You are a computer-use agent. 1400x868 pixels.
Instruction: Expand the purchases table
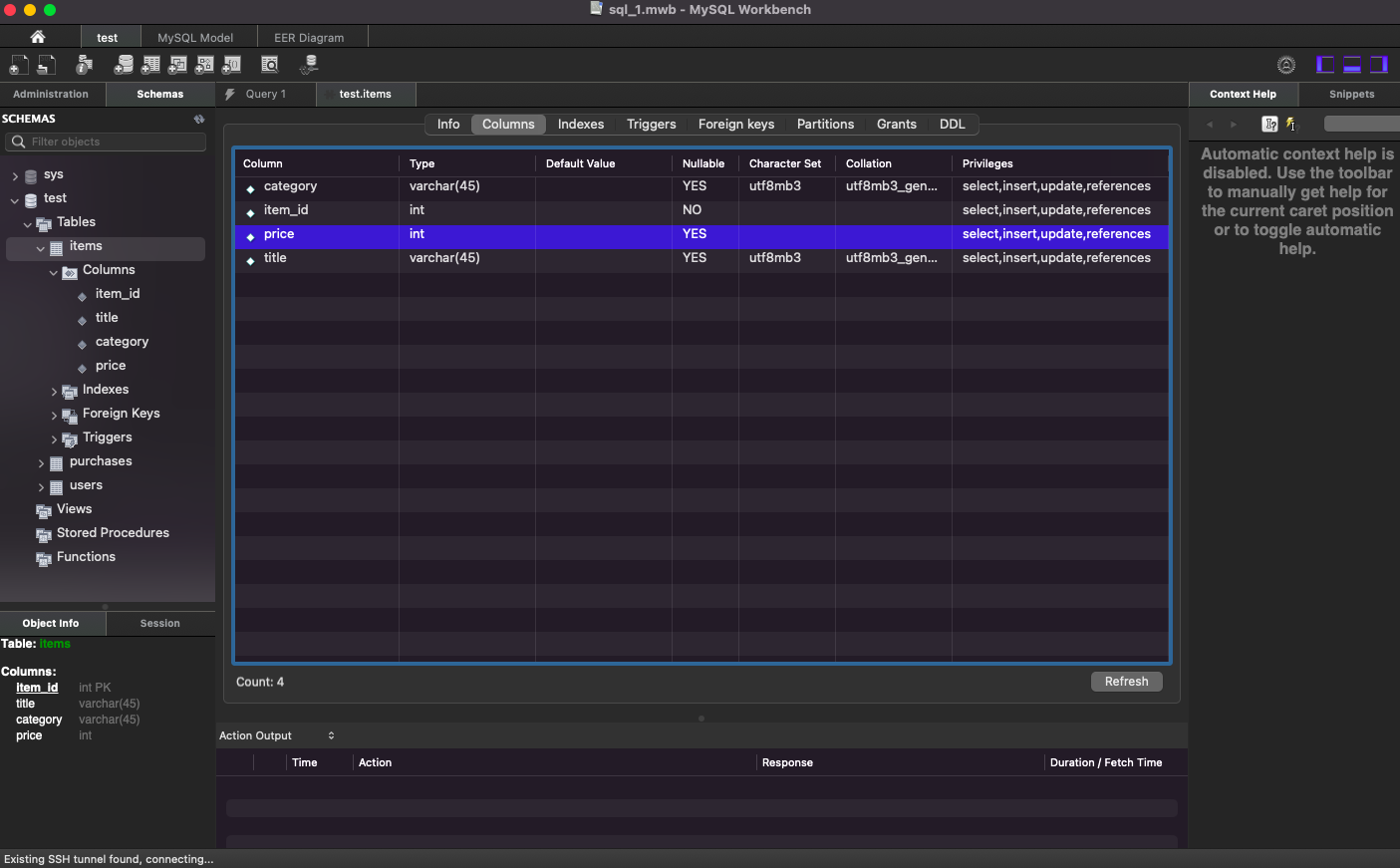(x=41, y=463)
